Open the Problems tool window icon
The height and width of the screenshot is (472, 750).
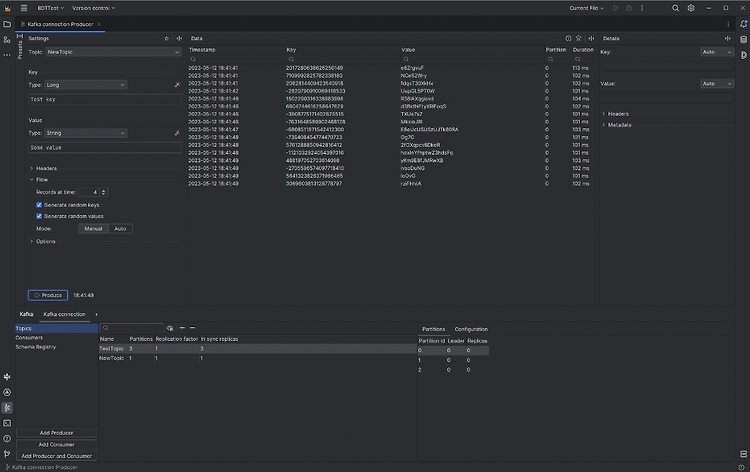pos(7,439)
